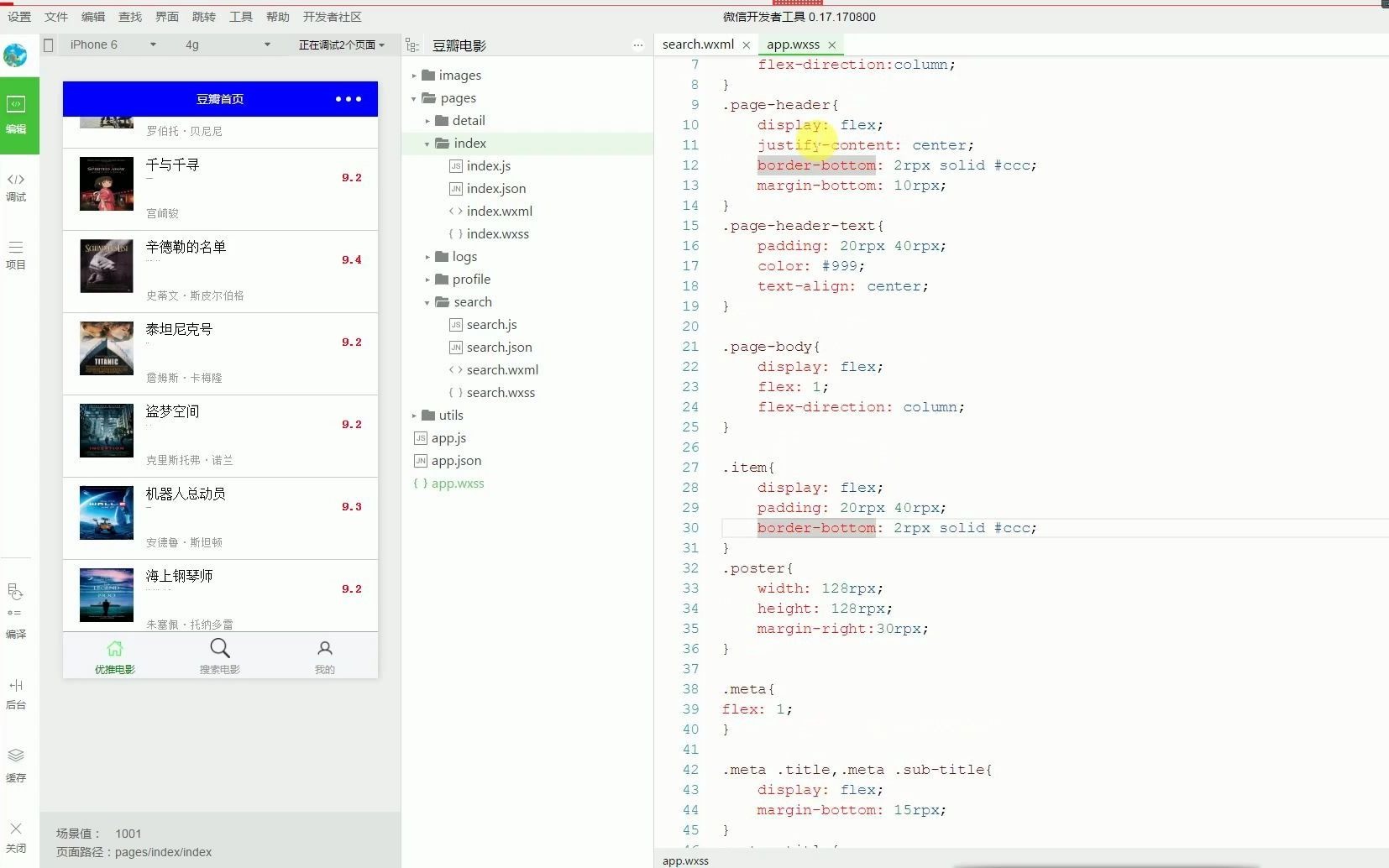The width and height of the screenshot is (1389, 868).
Task: Open the 文件 menu
Action: 56,17
